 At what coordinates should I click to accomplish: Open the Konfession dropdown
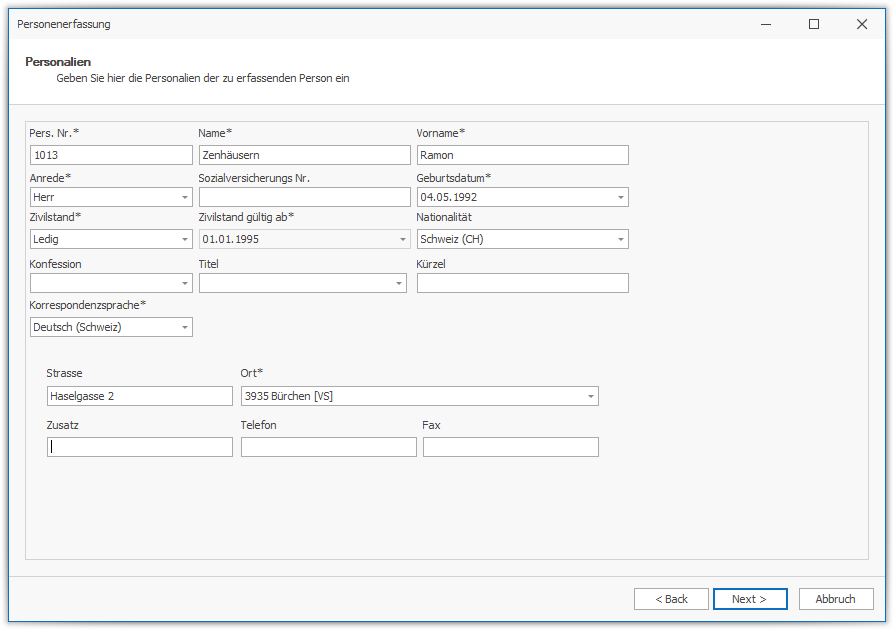pyautogui.click(x=185, y=284)
